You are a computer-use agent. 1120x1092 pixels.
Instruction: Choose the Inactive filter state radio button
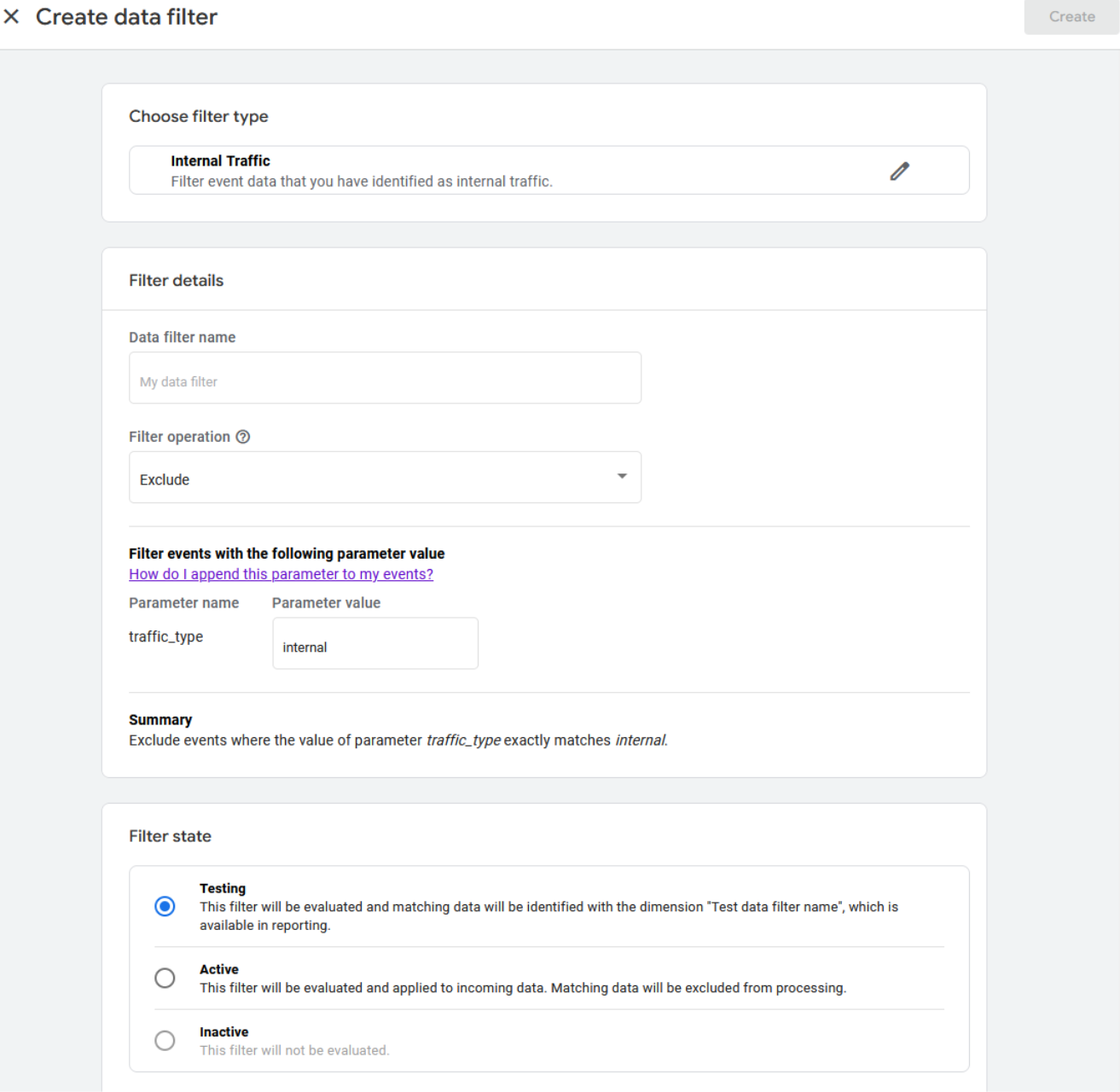coord(165,1041)
